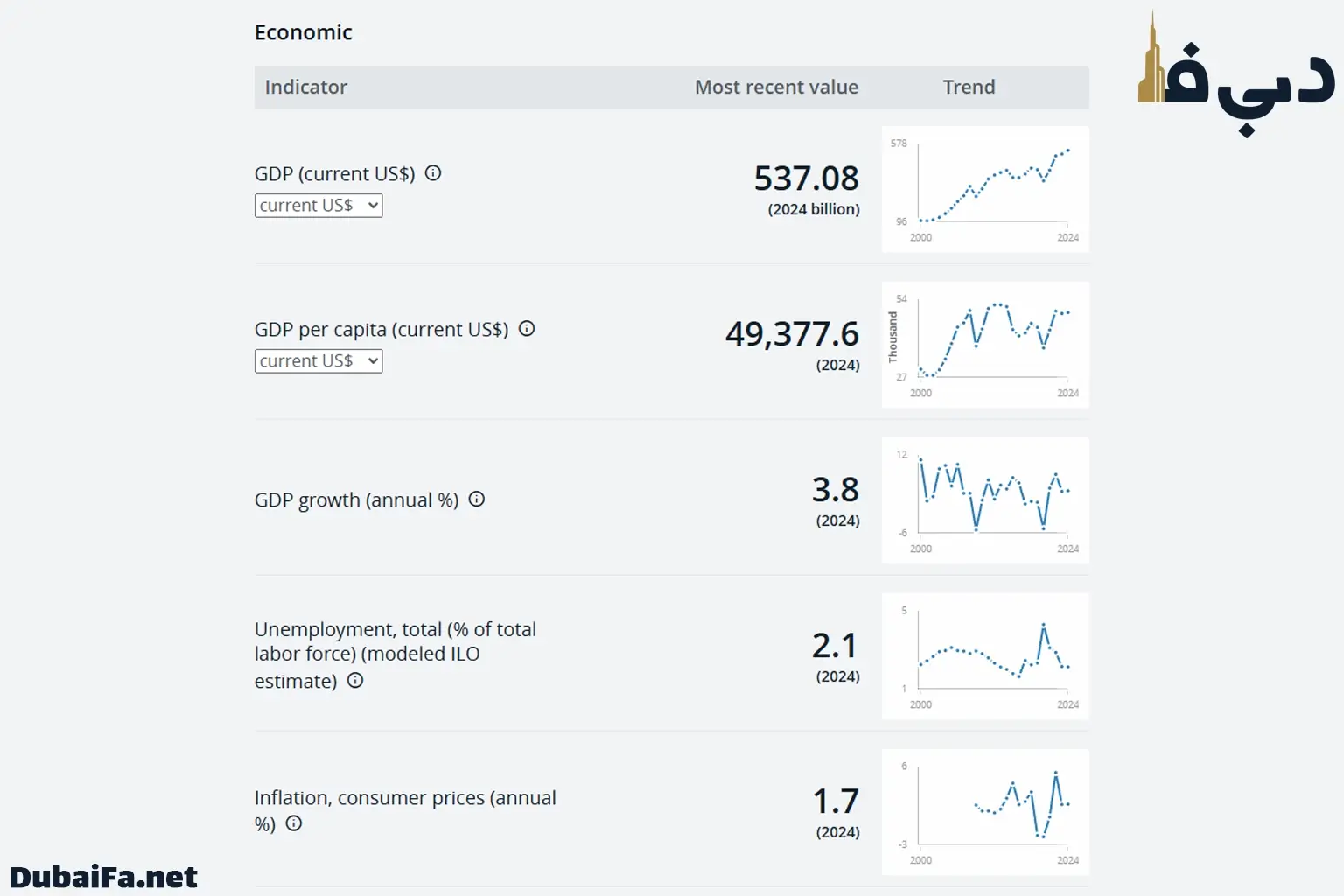Click the Dubai tower logo at top right
This screenshot has width=1344, height=896.
1235,74
